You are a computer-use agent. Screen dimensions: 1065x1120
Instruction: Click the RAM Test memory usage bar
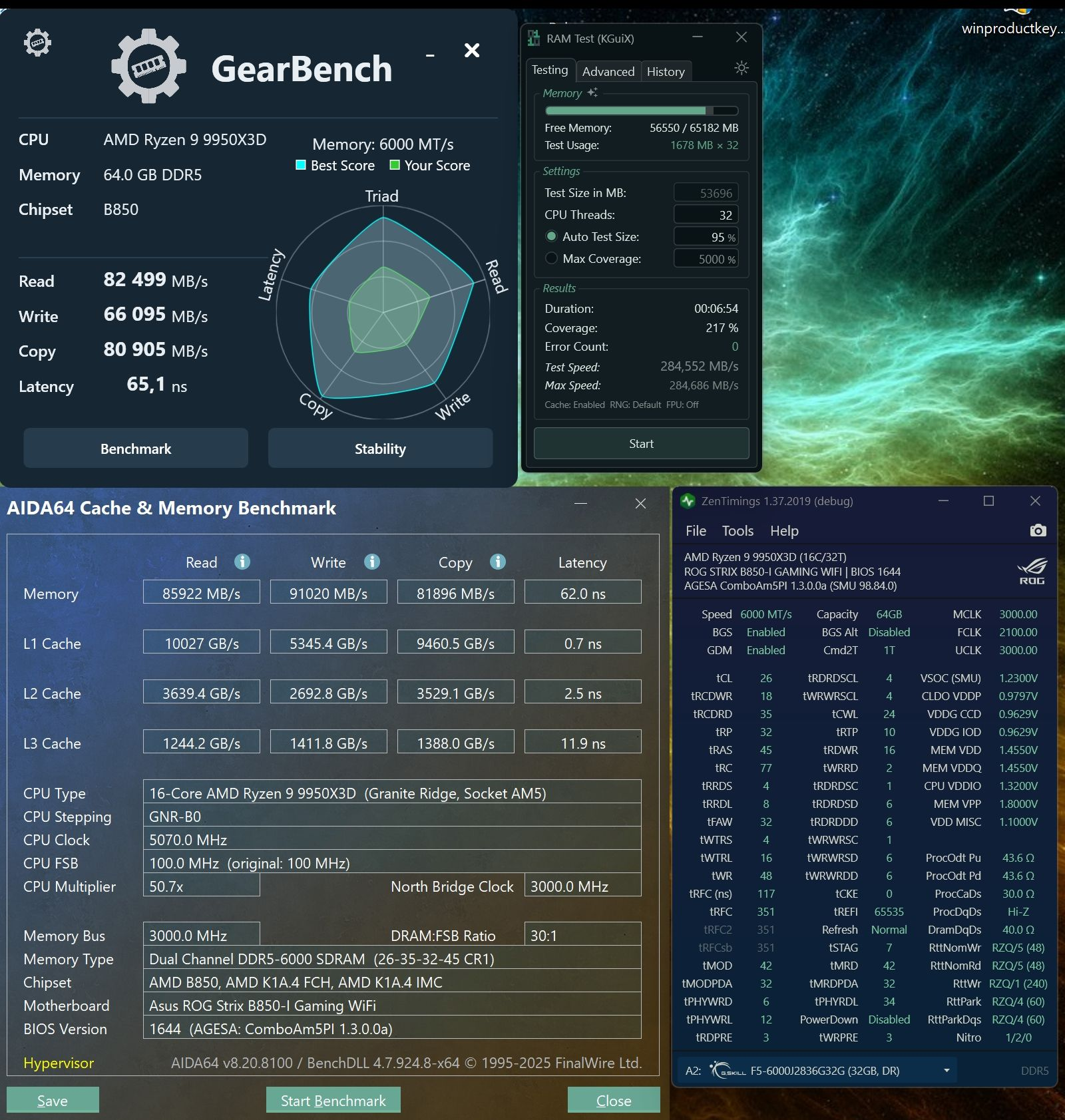[641, 110]
